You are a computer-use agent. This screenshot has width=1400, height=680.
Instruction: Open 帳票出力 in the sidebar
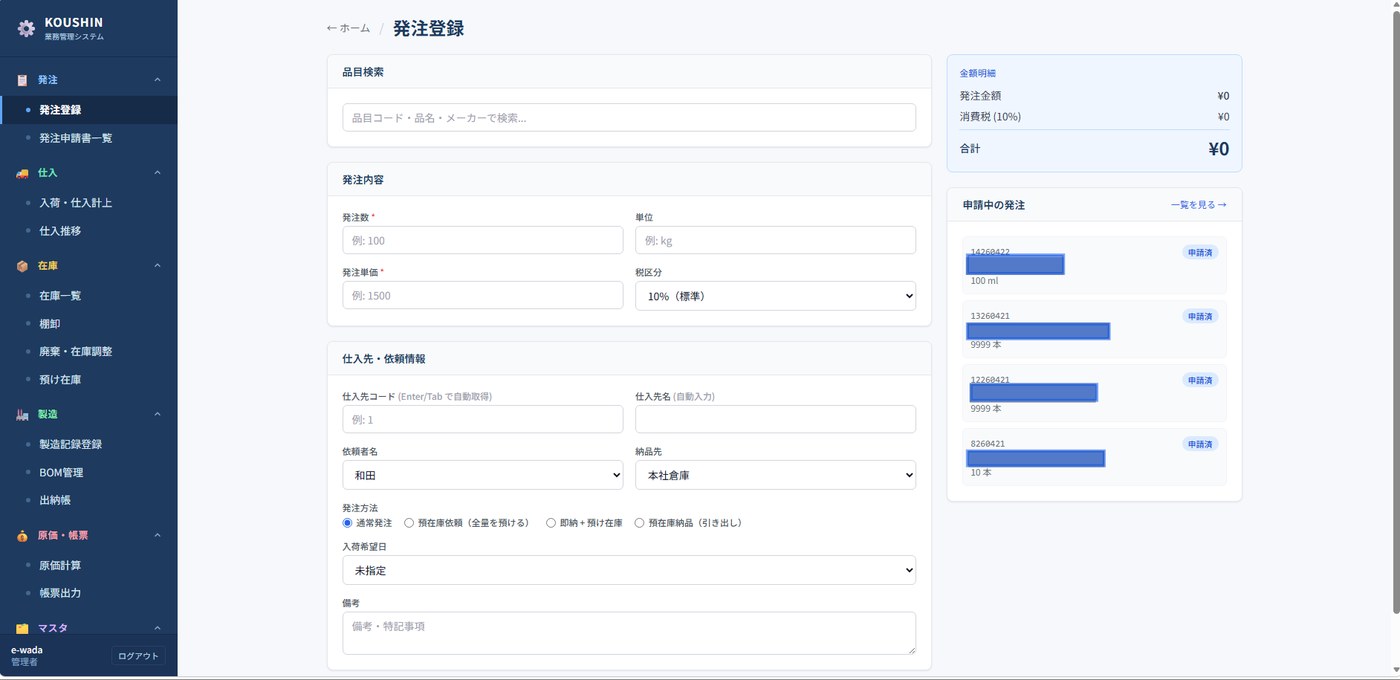click(x=89, y=593)
